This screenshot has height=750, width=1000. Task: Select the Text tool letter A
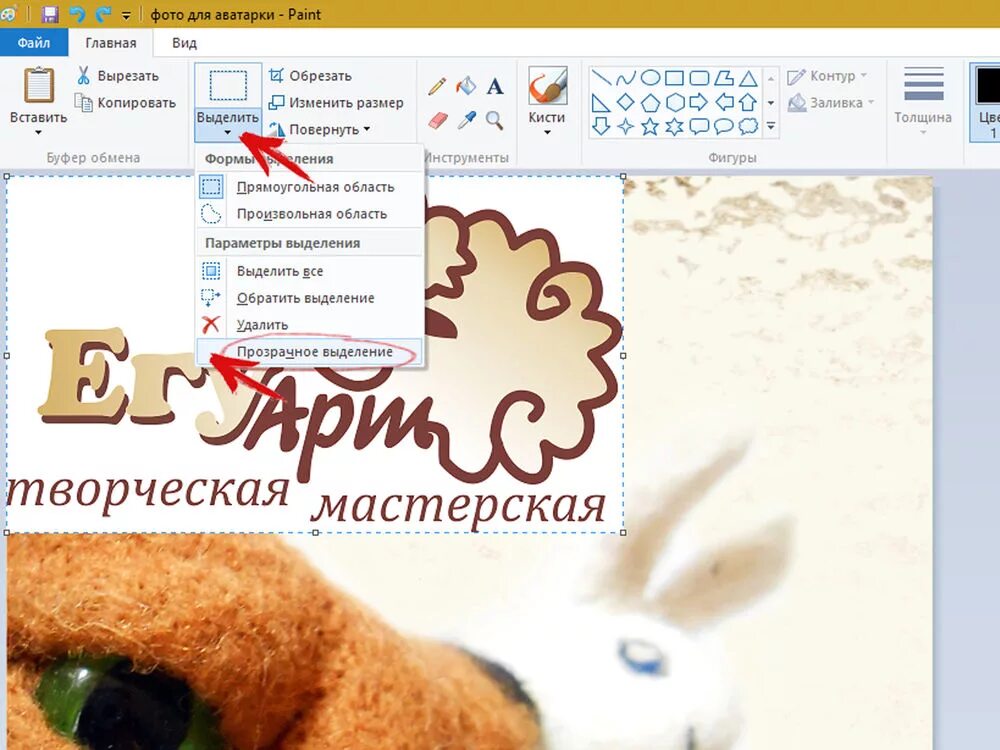[x=495, y=86]
